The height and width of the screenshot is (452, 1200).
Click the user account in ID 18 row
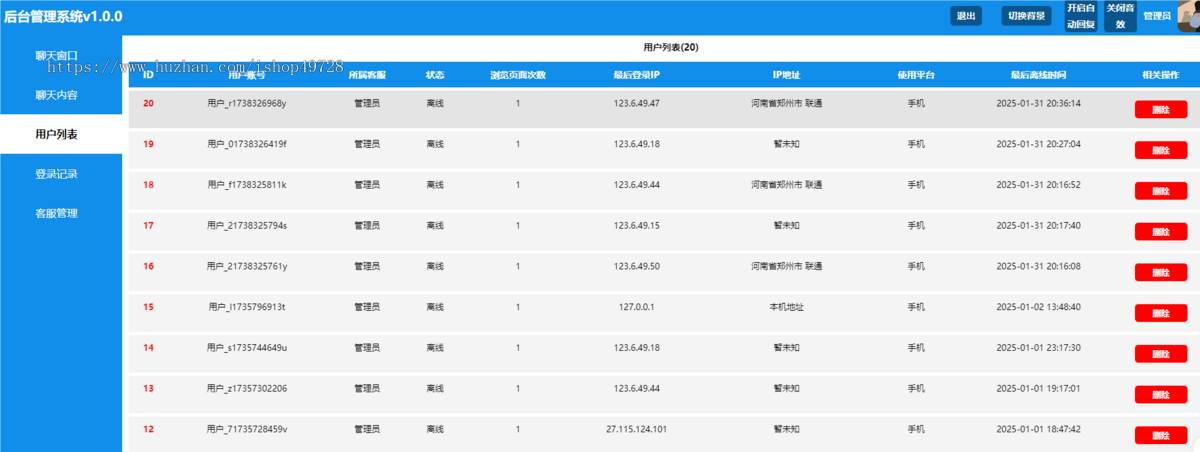pyautogui.click(x=247, y=184)
